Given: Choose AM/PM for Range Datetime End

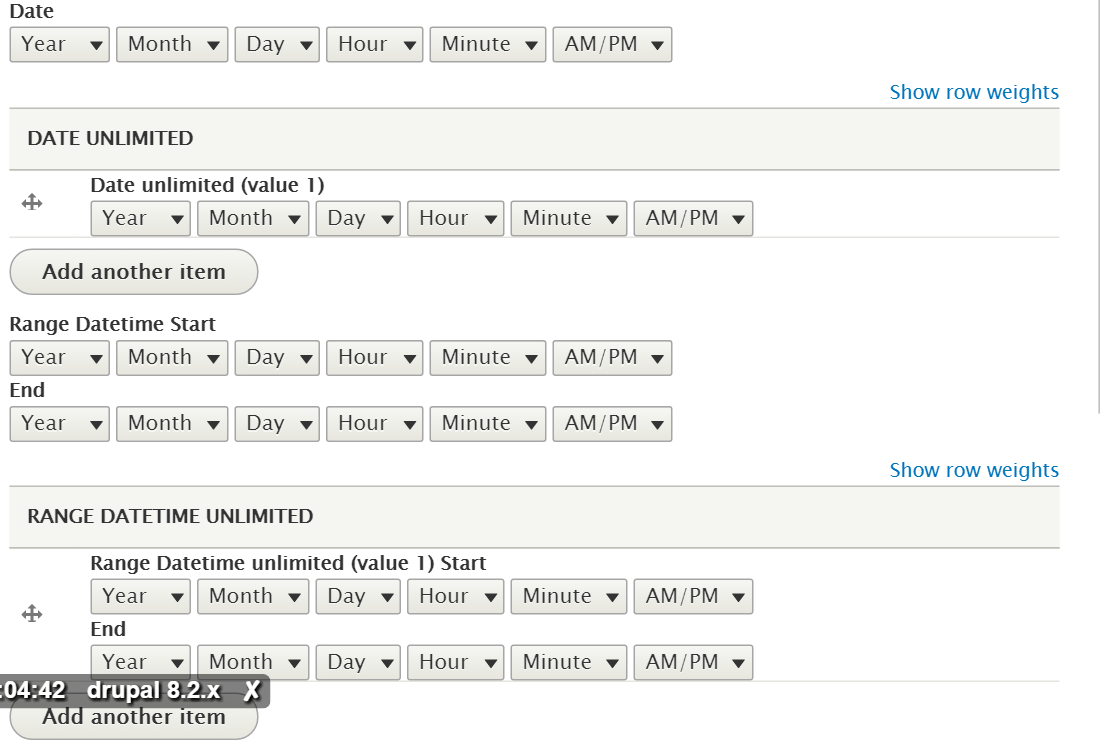Looking at the screenshot, I should click(612, 424).
